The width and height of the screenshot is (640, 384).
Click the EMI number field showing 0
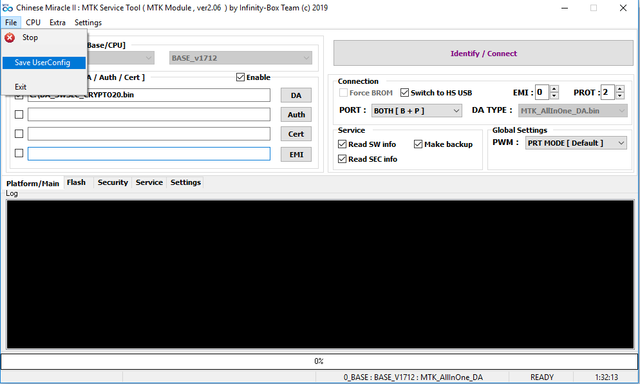click(542, 92)
